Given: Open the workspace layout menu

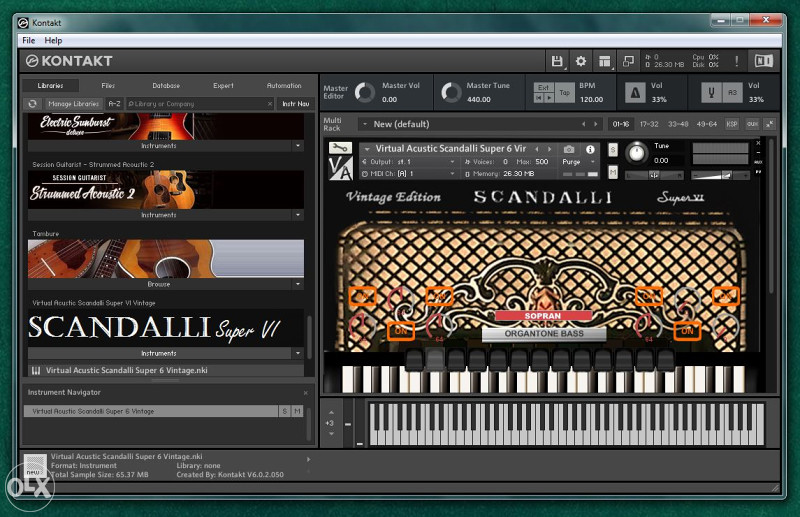Looking at the screenshot, I should tap(605, 61).
